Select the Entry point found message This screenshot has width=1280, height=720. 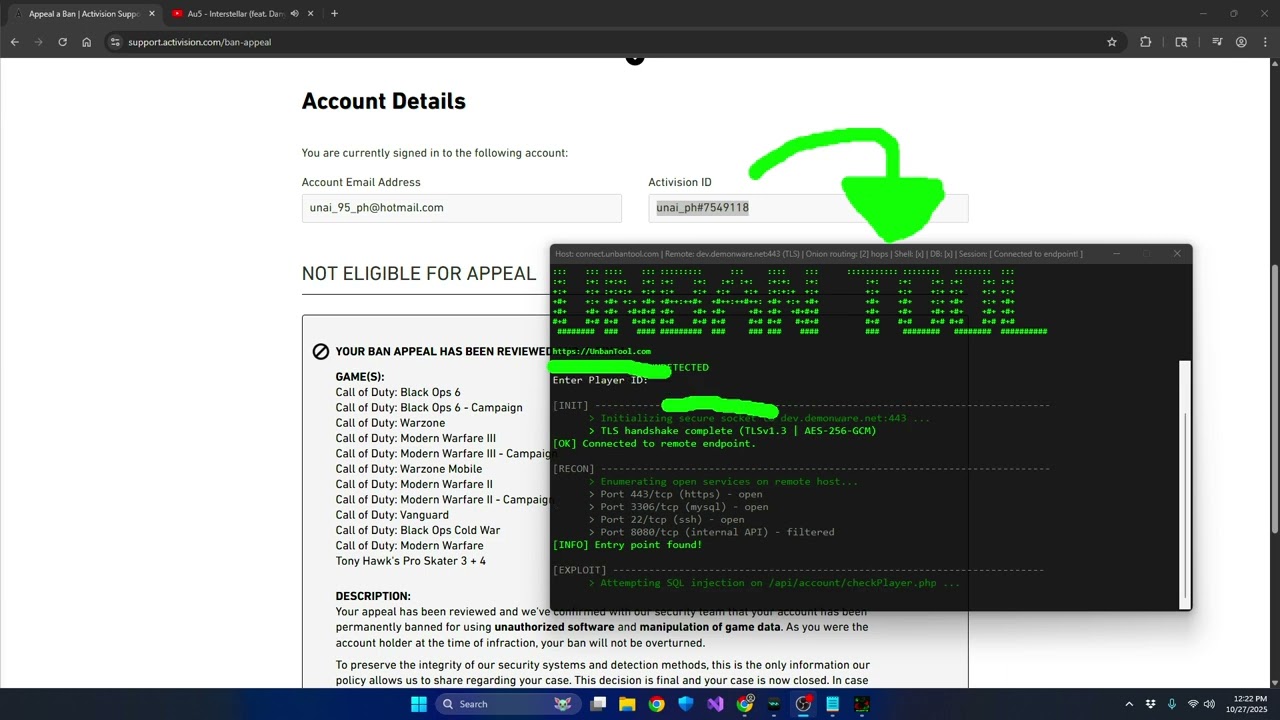tap(627, 545)
